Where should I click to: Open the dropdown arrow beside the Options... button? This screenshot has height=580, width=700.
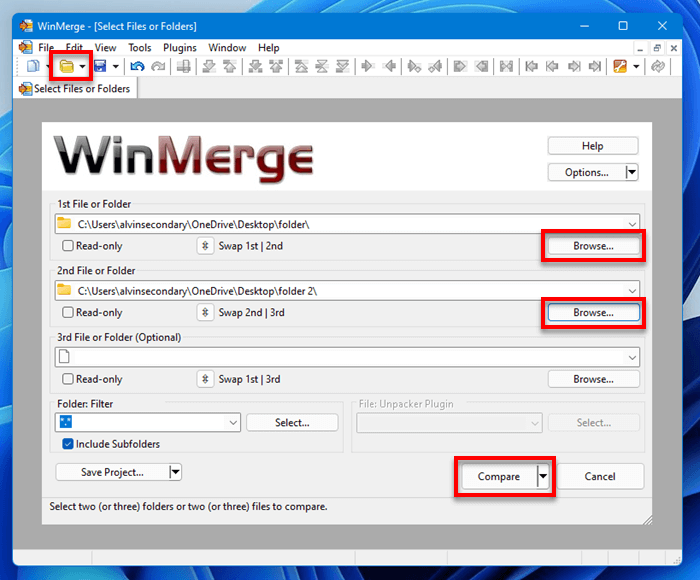(632, 172)
